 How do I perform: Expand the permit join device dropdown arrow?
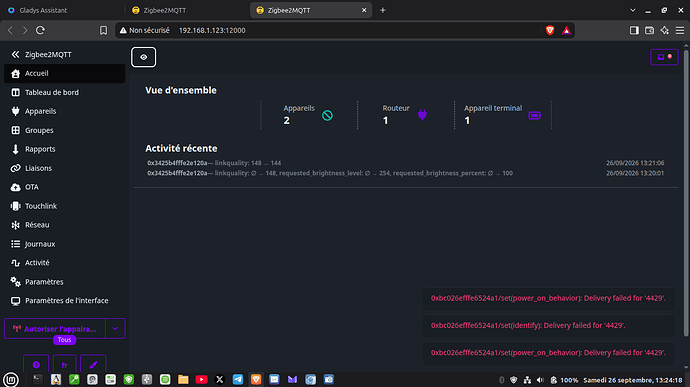click(115, 329)
